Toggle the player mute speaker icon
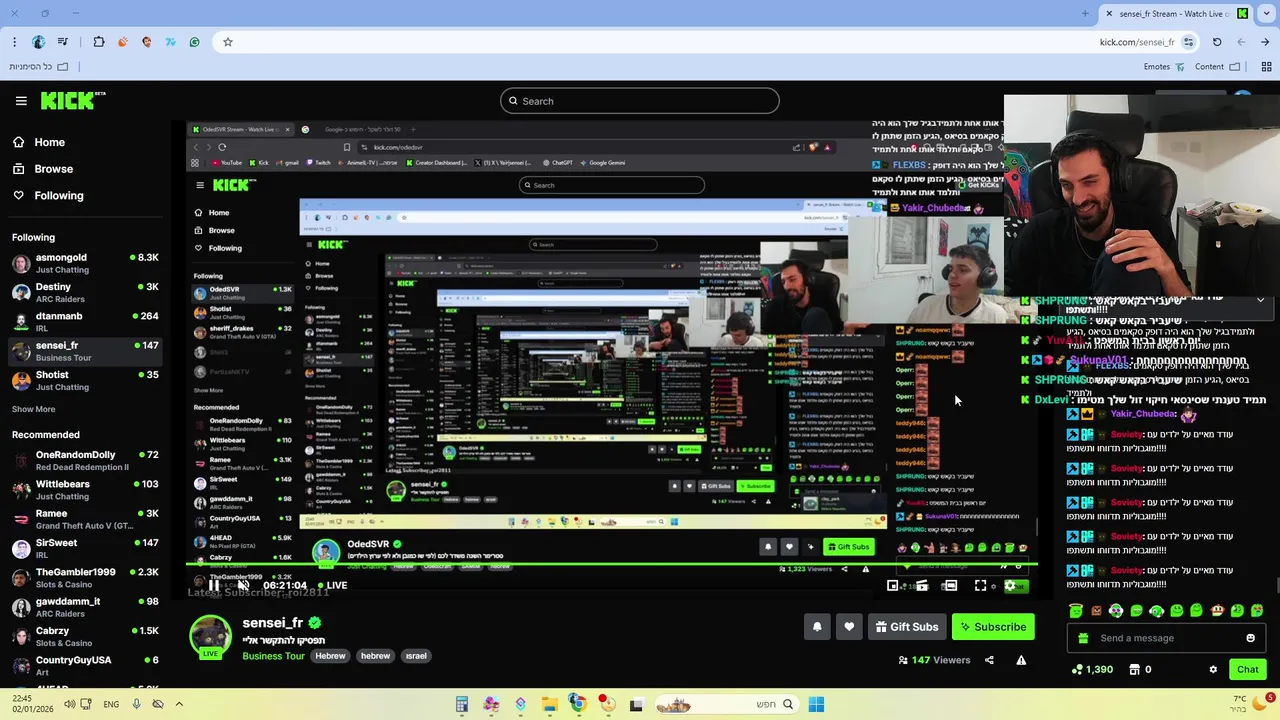This screenshot has height=720, width=1280. 243,586
